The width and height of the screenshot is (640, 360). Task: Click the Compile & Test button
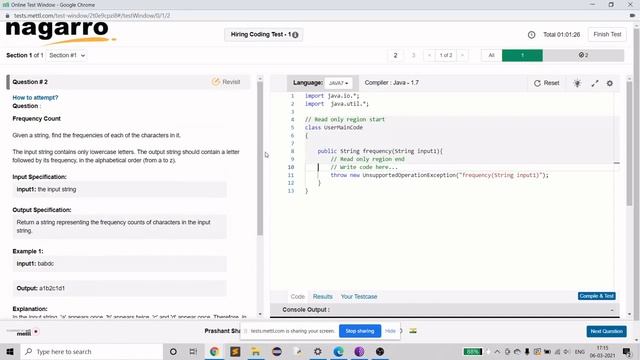[x=597, y=296]
